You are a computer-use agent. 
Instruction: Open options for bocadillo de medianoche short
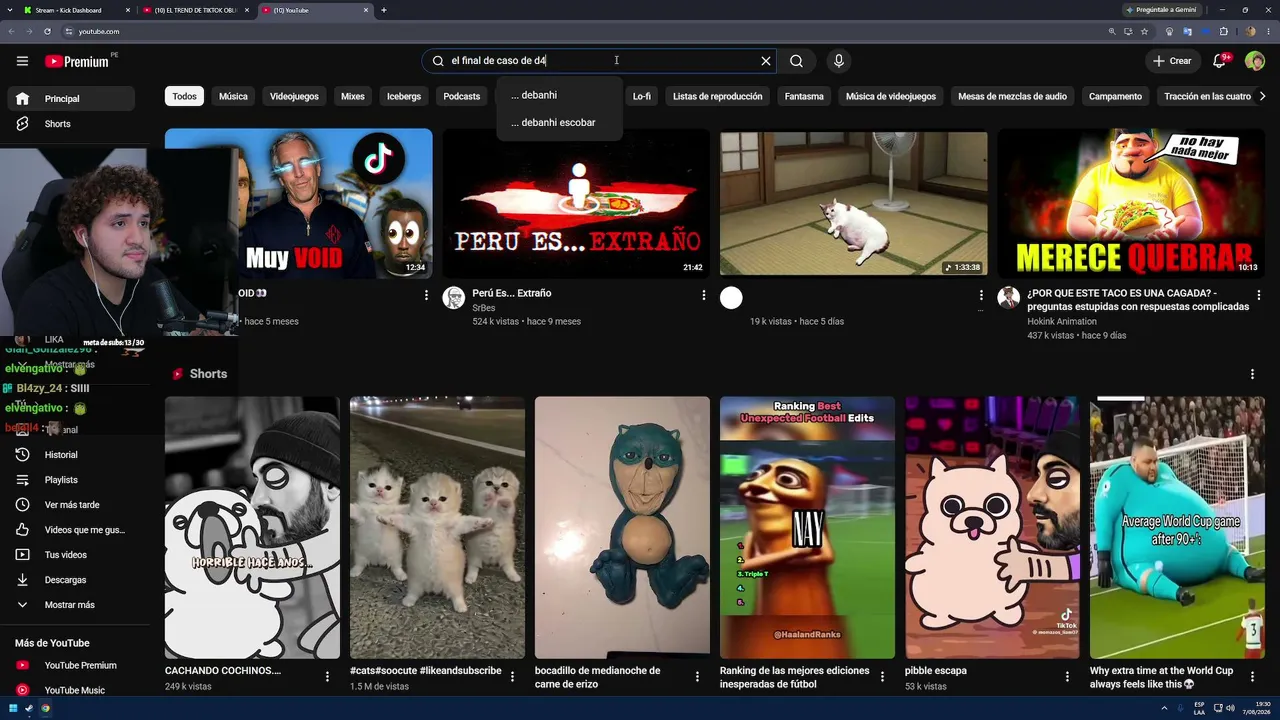tap(697, 677)
